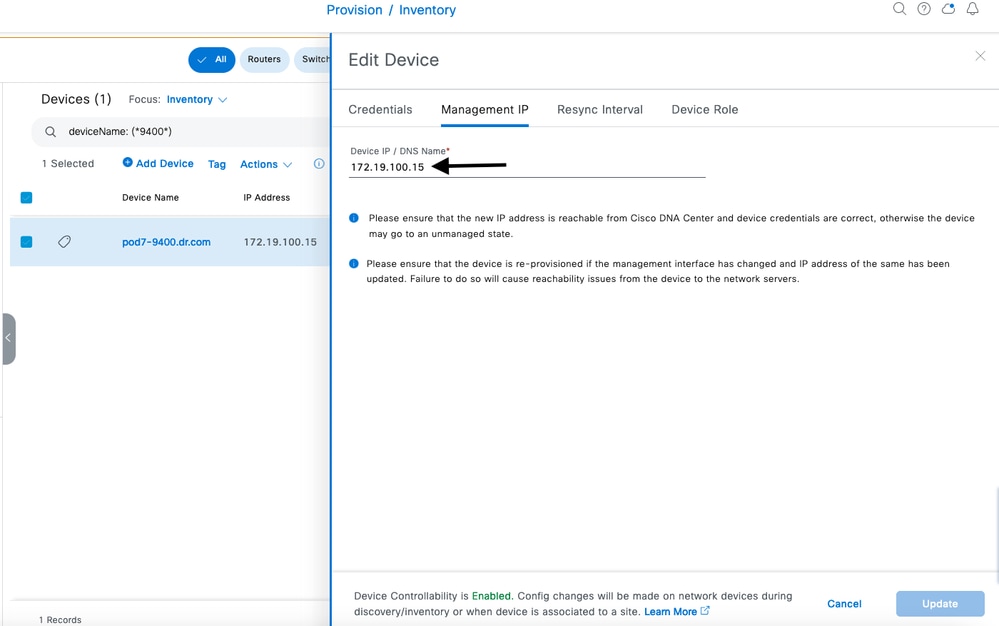Toggle the select-all devices header checkbox
The image size is (999, 626).
[26, 197]
